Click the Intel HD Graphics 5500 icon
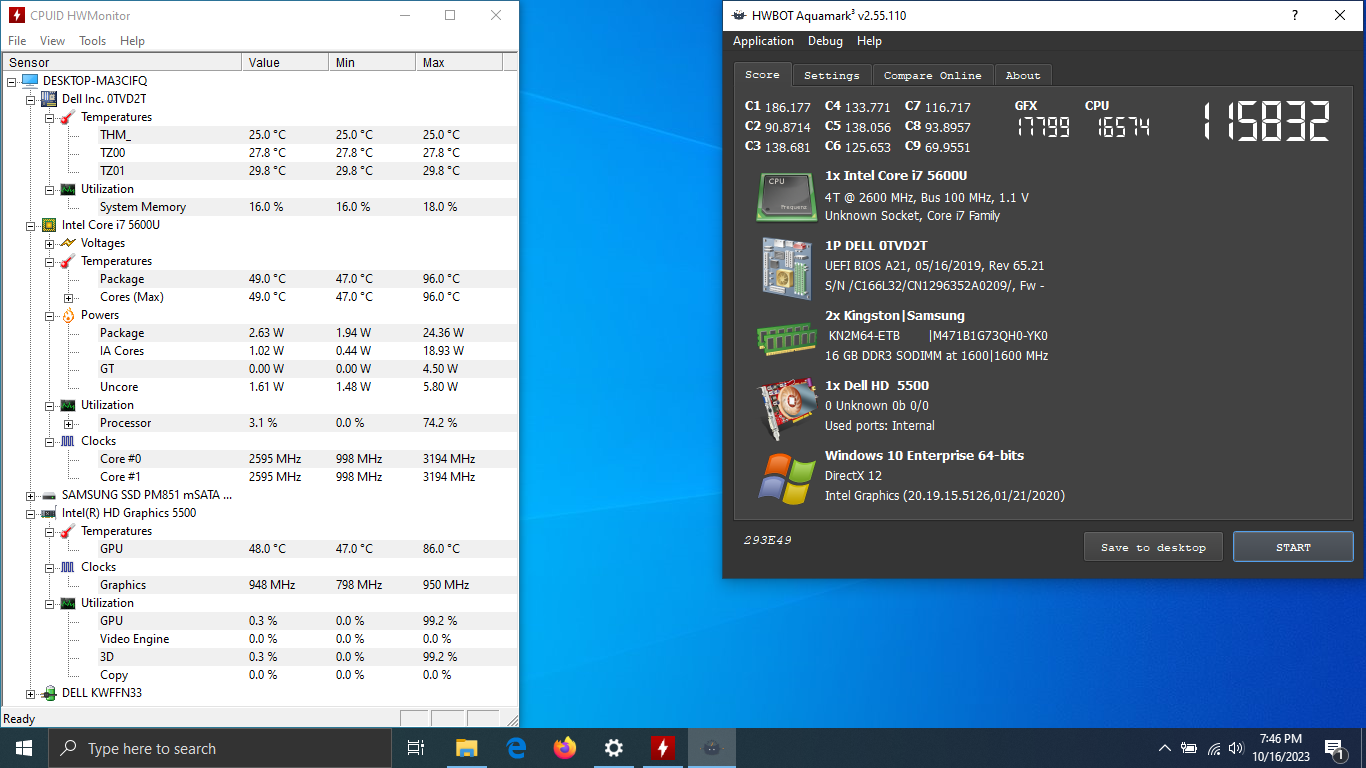This screenshot has height=768, width=1366. coord(48,513)
